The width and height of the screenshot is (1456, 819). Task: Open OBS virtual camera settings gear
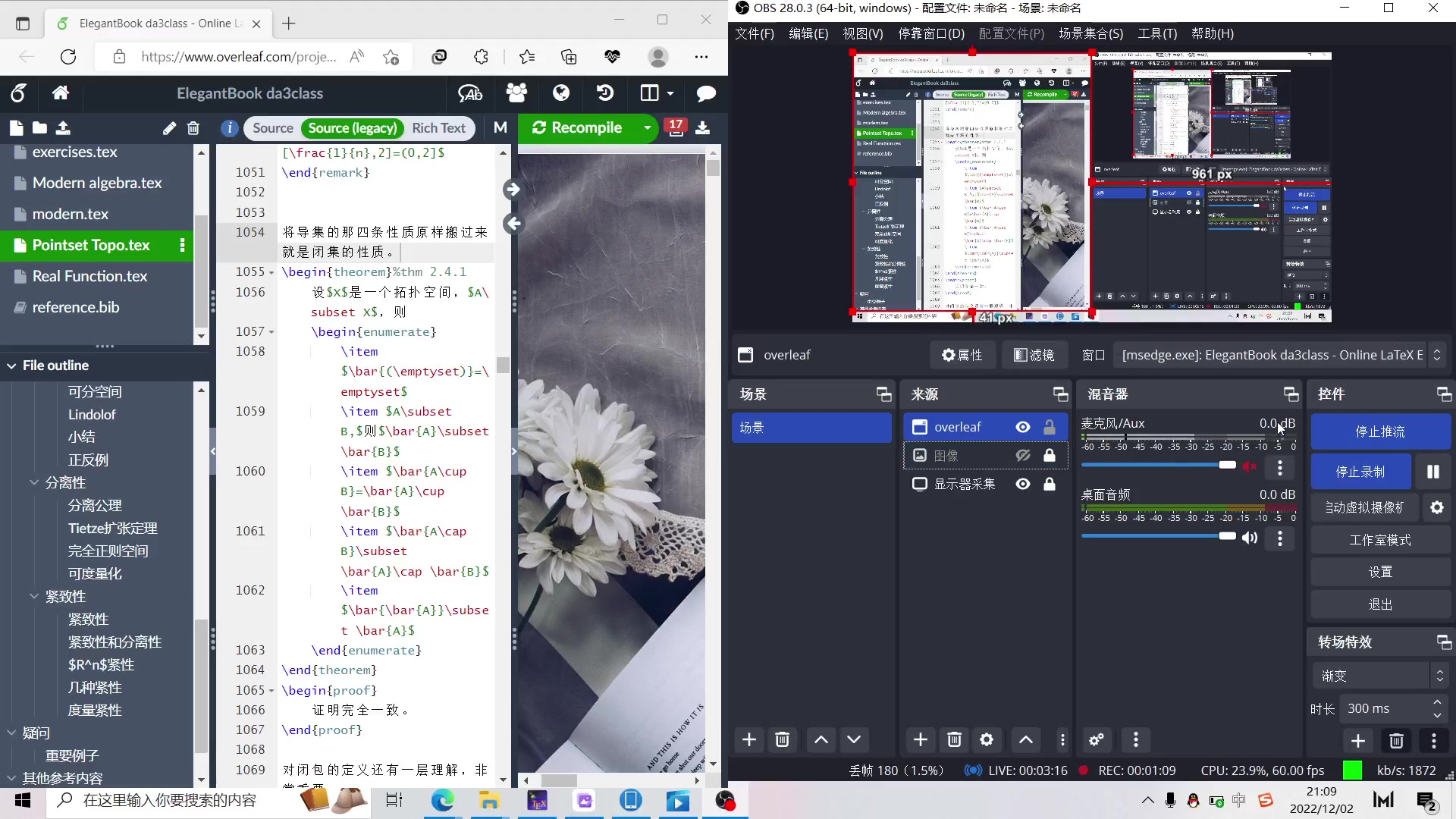click(1436, 507)
